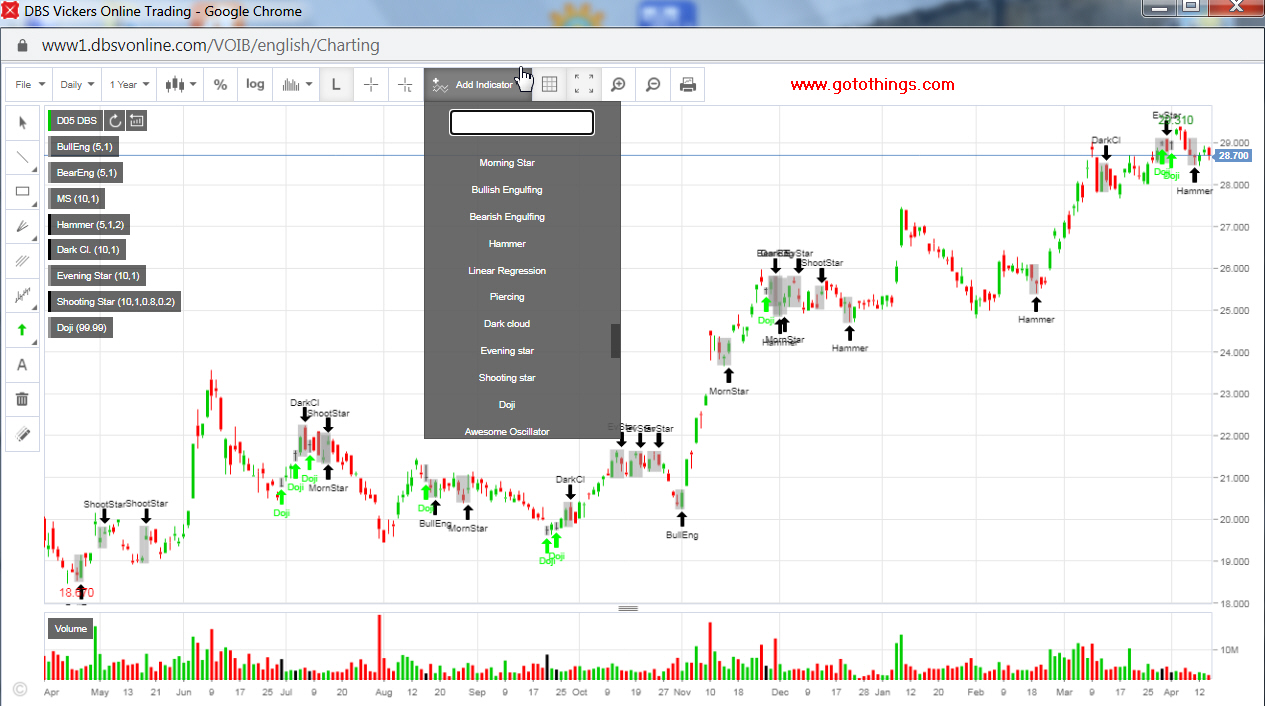Toggle the chart grid lines
1265x706 pixels.
click(549, 85)
